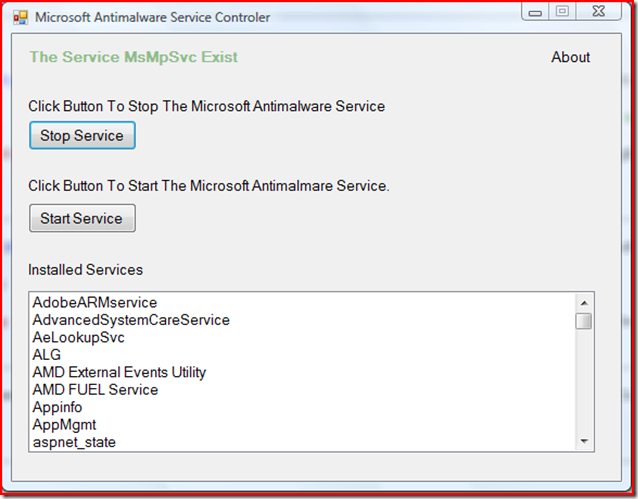This screenshot has width=638, height=499.
Task: Open the About link
Action: pos(570,57)
